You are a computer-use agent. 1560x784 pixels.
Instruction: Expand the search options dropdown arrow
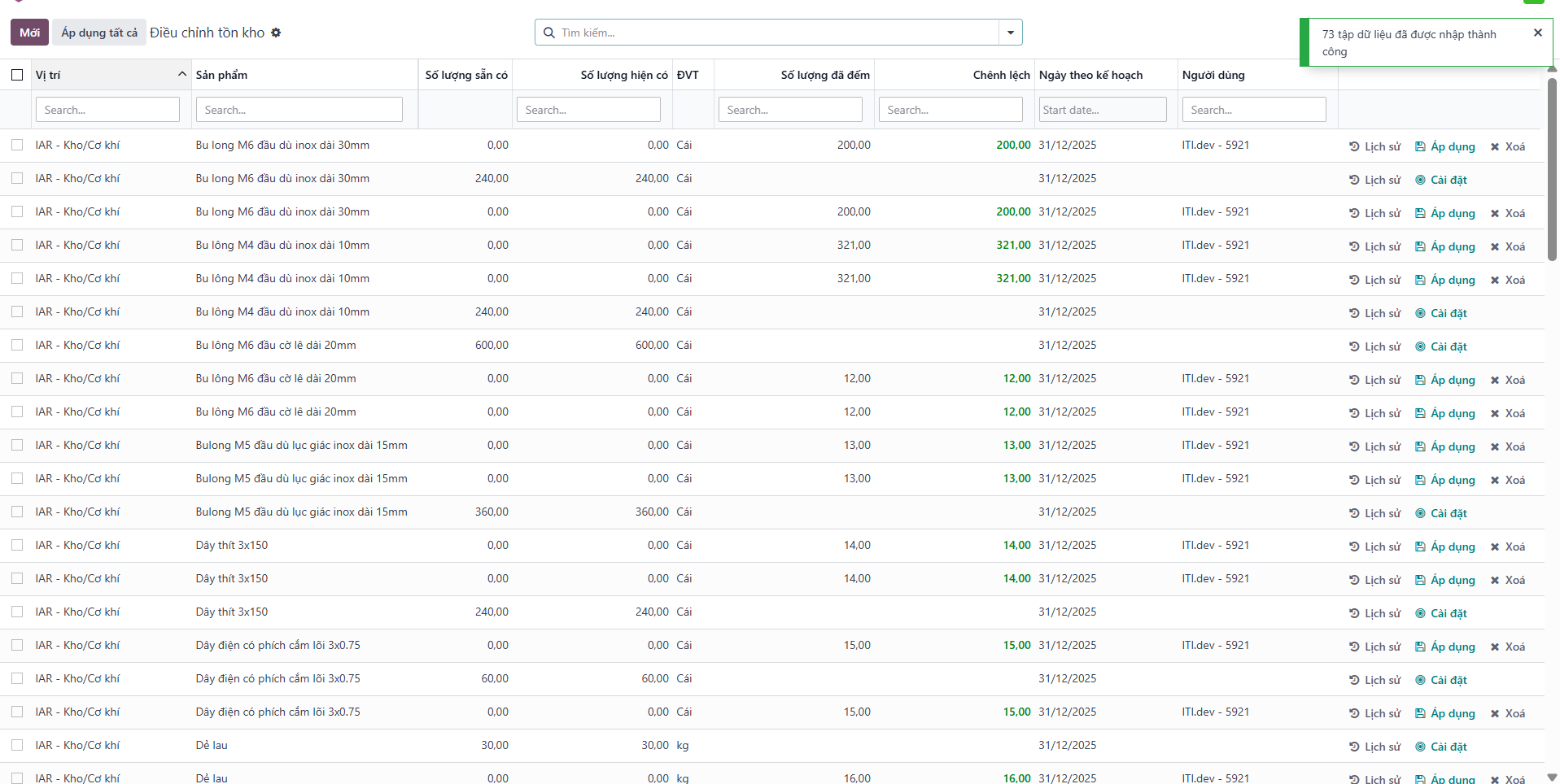(1010, 33)
